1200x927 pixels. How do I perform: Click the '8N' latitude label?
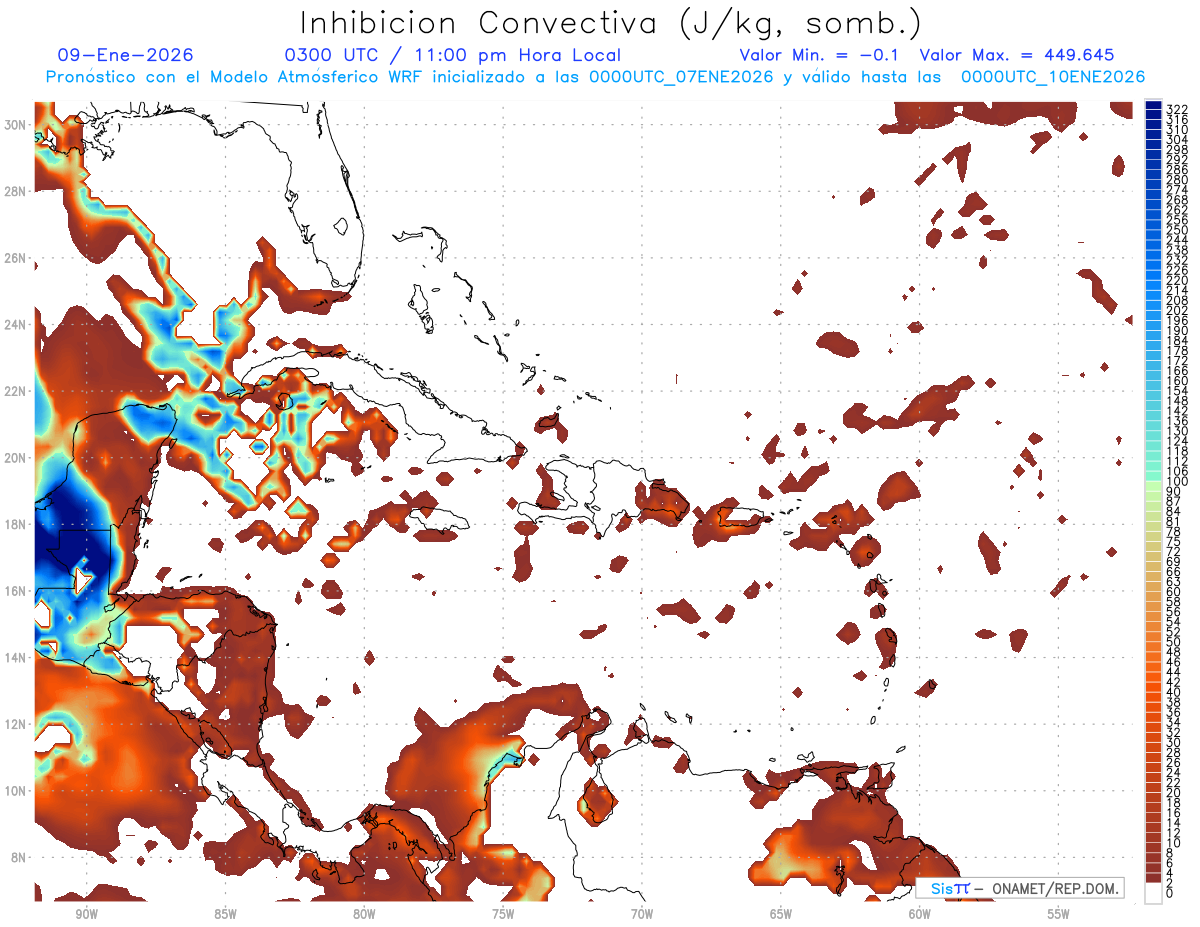point(18,857)
